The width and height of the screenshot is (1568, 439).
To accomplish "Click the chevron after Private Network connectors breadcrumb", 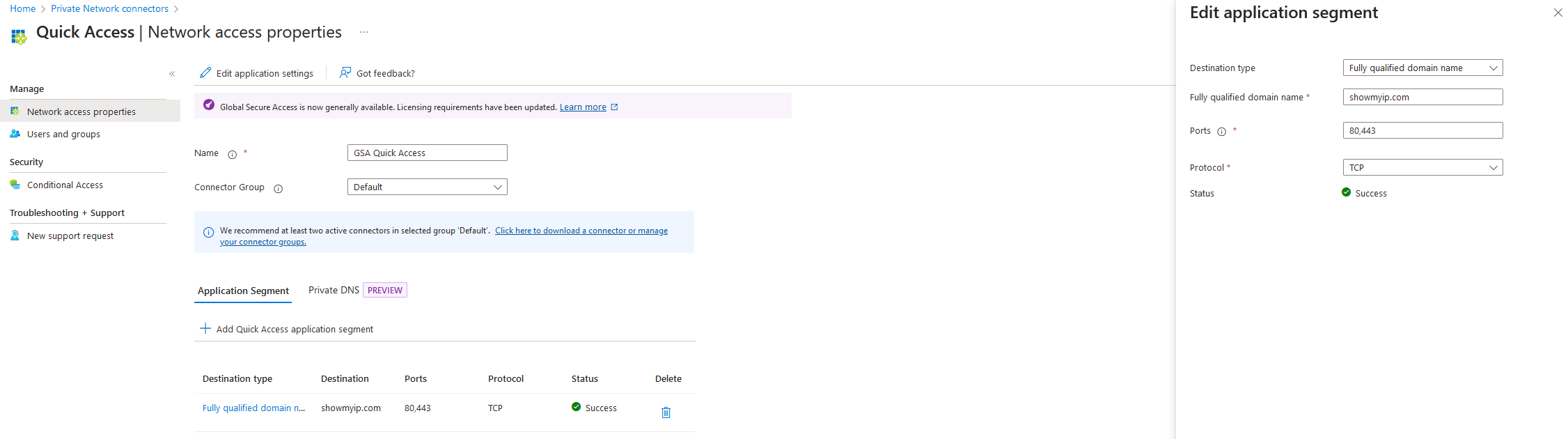I will pos(176,9).
